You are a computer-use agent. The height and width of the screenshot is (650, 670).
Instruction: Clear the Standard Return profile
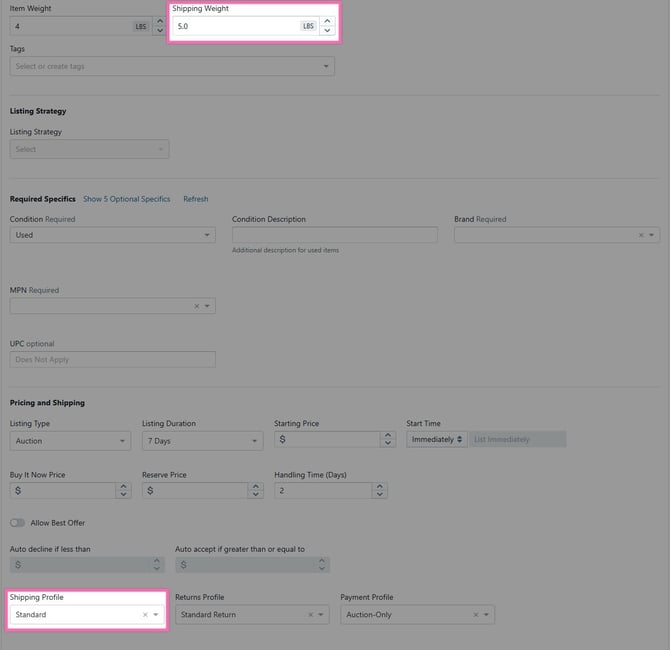coord(310,615)
